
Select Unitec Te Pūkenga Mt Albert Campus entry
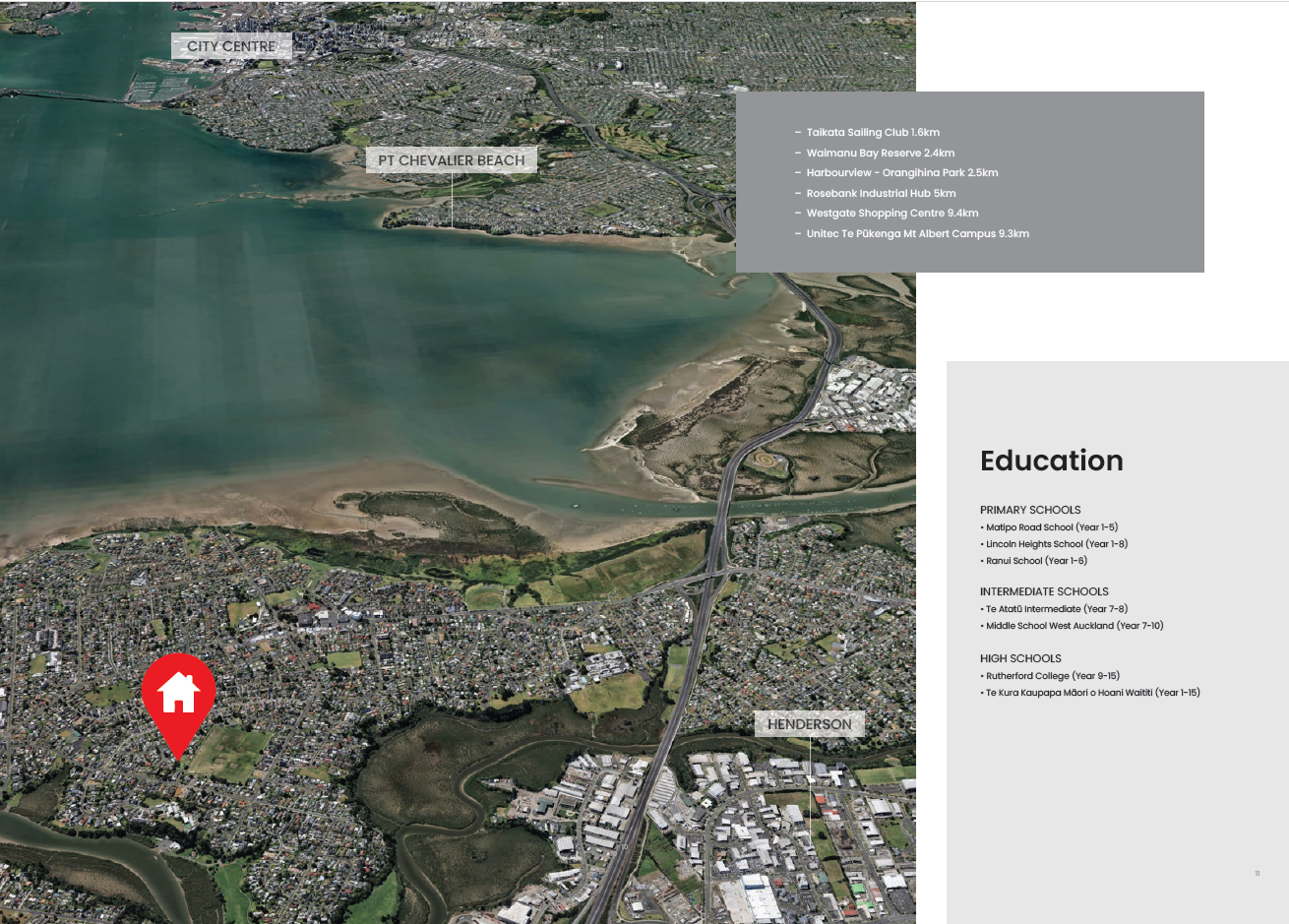(x=917, y=234)
